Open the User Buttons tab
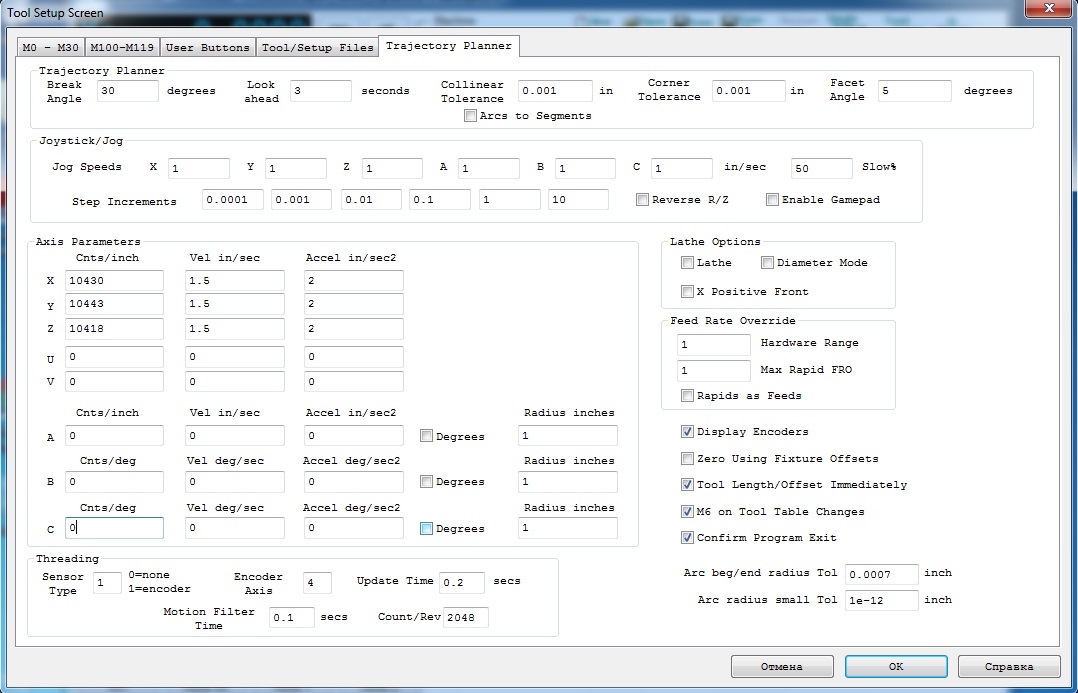This screenshot has height=693, width=1078. [208, 47]
